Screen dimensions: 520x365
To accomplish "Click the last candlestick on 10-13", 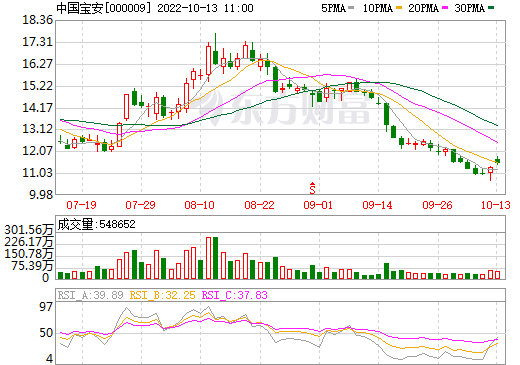I will tap(498, 160).
